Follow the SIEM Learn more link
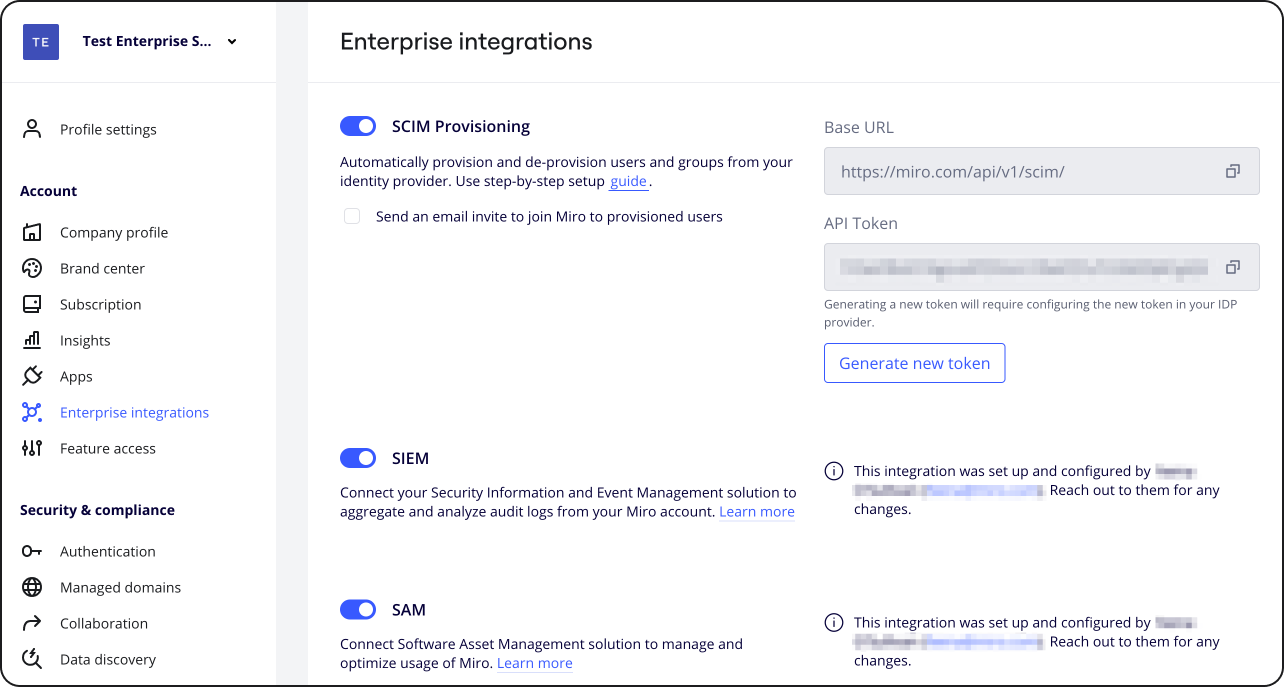1284x687 pixels. click(756, 511)
